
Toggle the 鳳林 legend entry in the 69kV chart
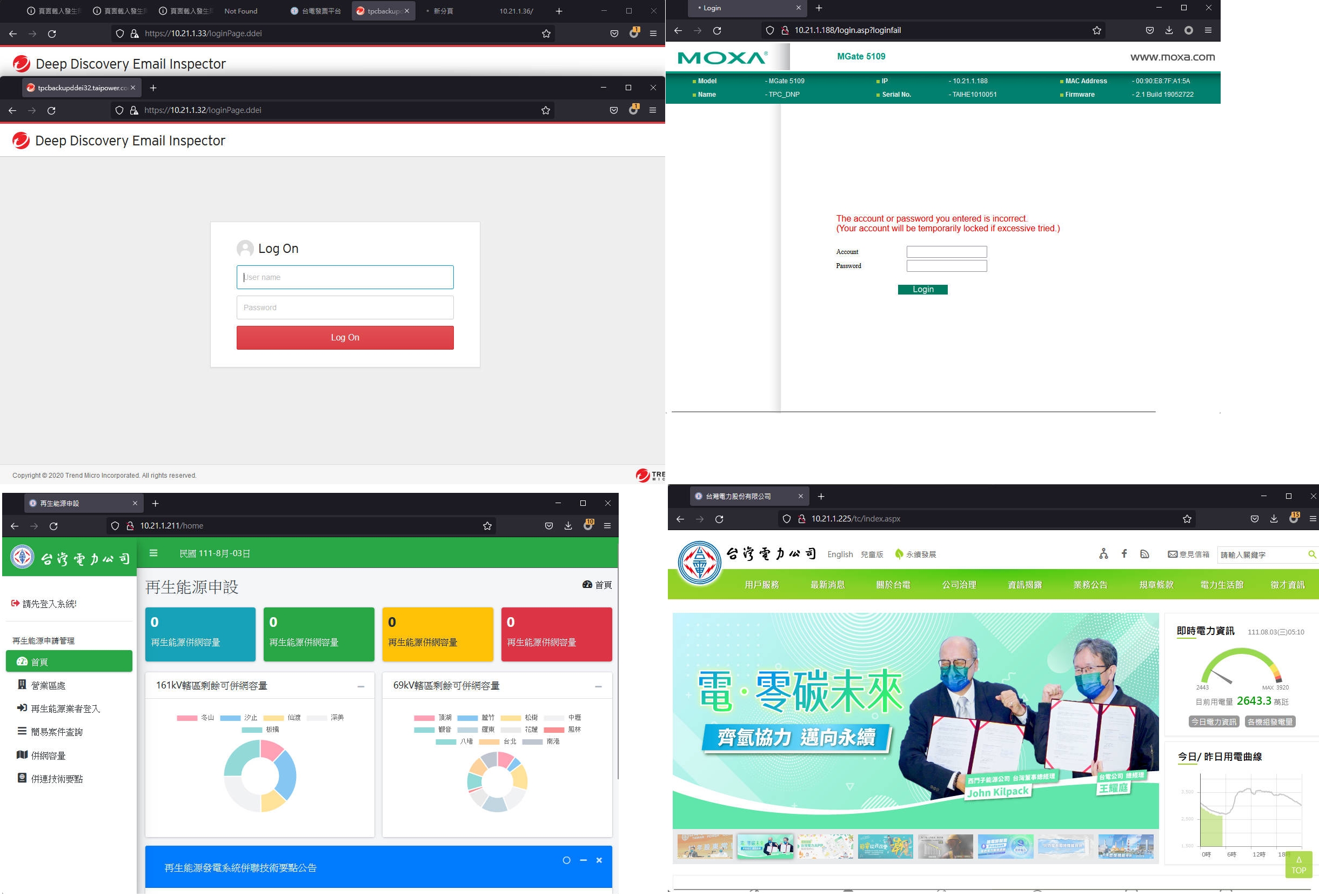[563, 730]
